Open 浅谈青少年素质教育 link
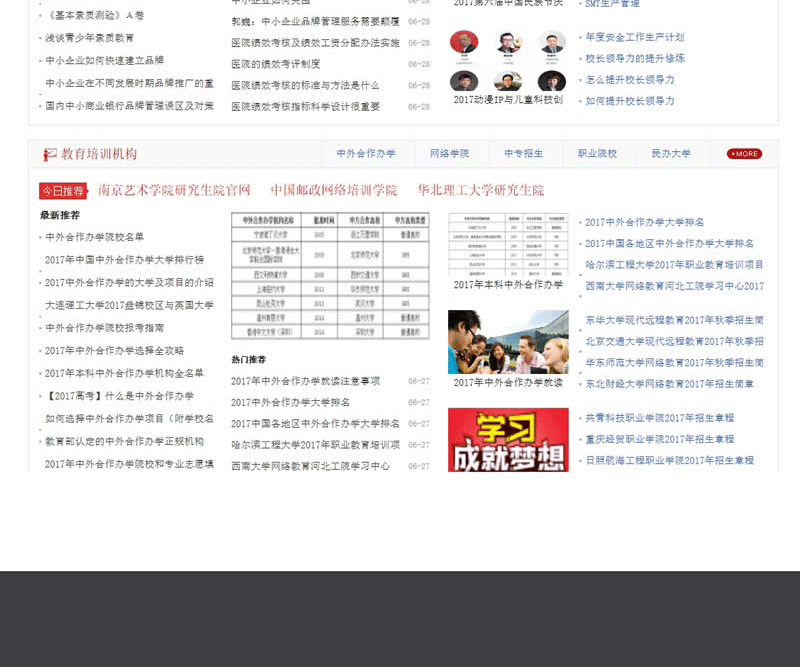 pos(89,38)
